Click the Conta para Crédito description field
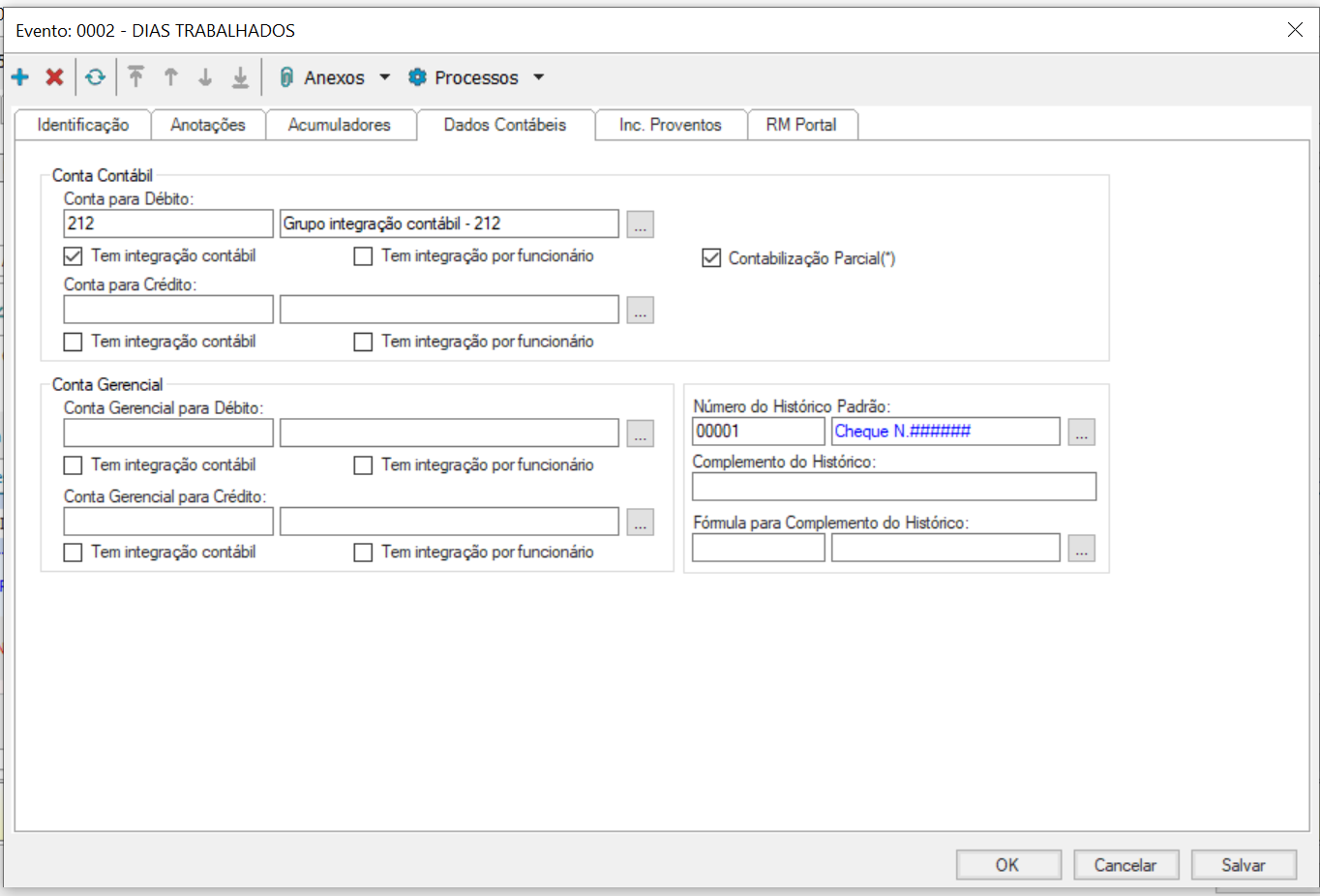The image size is (1320, 896). point(449,310)
